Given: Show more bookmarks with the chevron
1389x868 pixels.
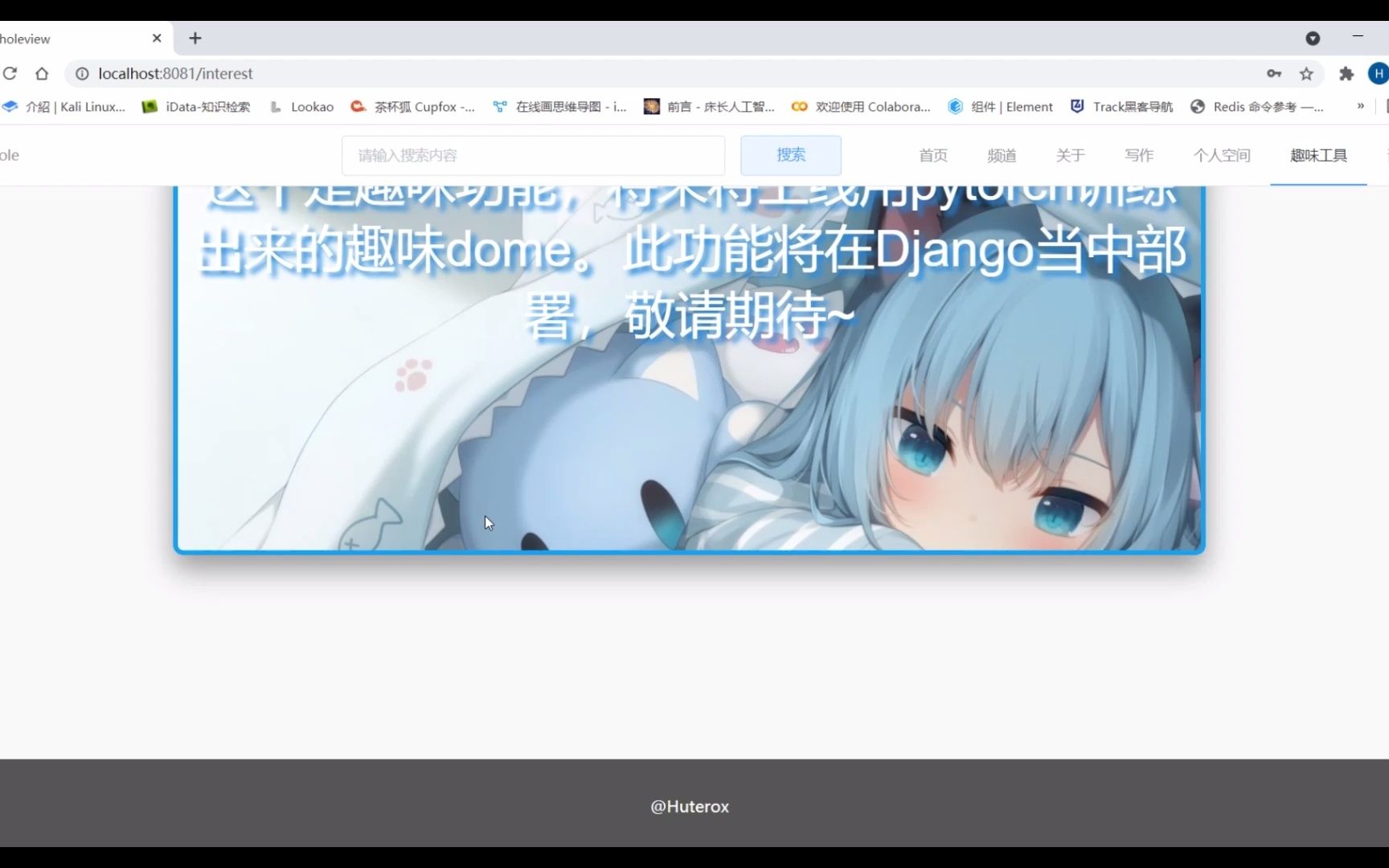Looking at the screenshot, I should pos(1360,106).
